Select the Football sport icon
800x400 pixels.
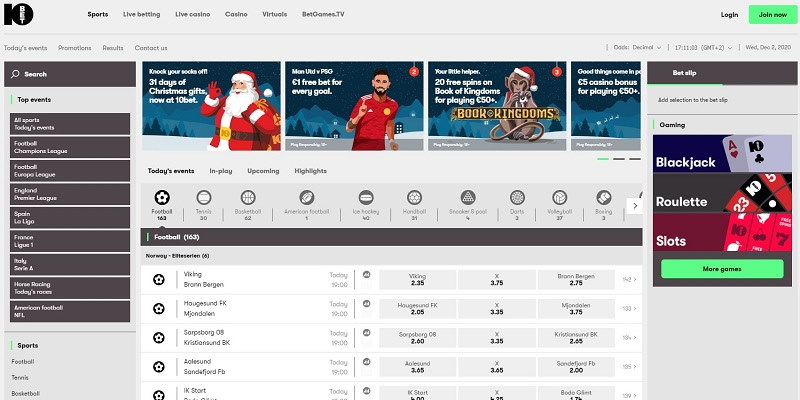point(162,197)
